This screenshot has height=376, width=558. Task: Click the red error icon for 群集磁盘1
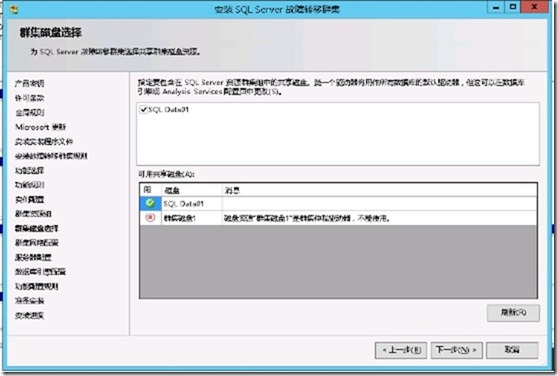click(x=150, y=217)
